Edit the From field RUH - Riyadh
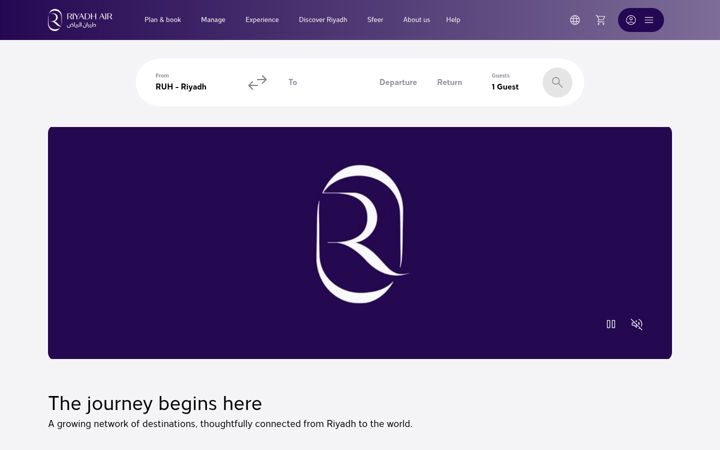Viewport: 720px width, 450px height. click(181, 82)
